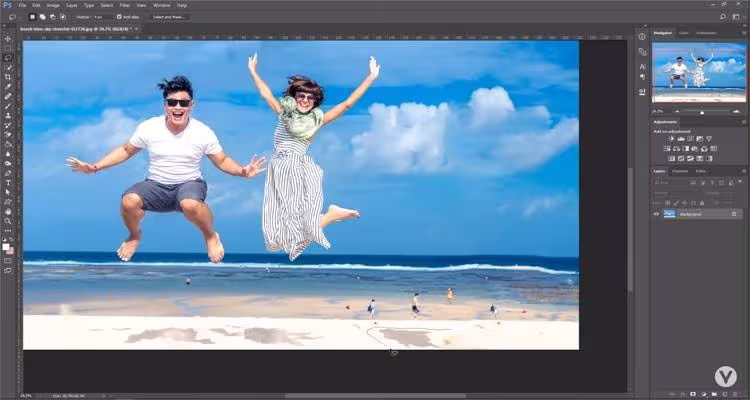This screenshot has width=750, height=400.
Task: Select the Crop tool
Action: click(8, 77)
